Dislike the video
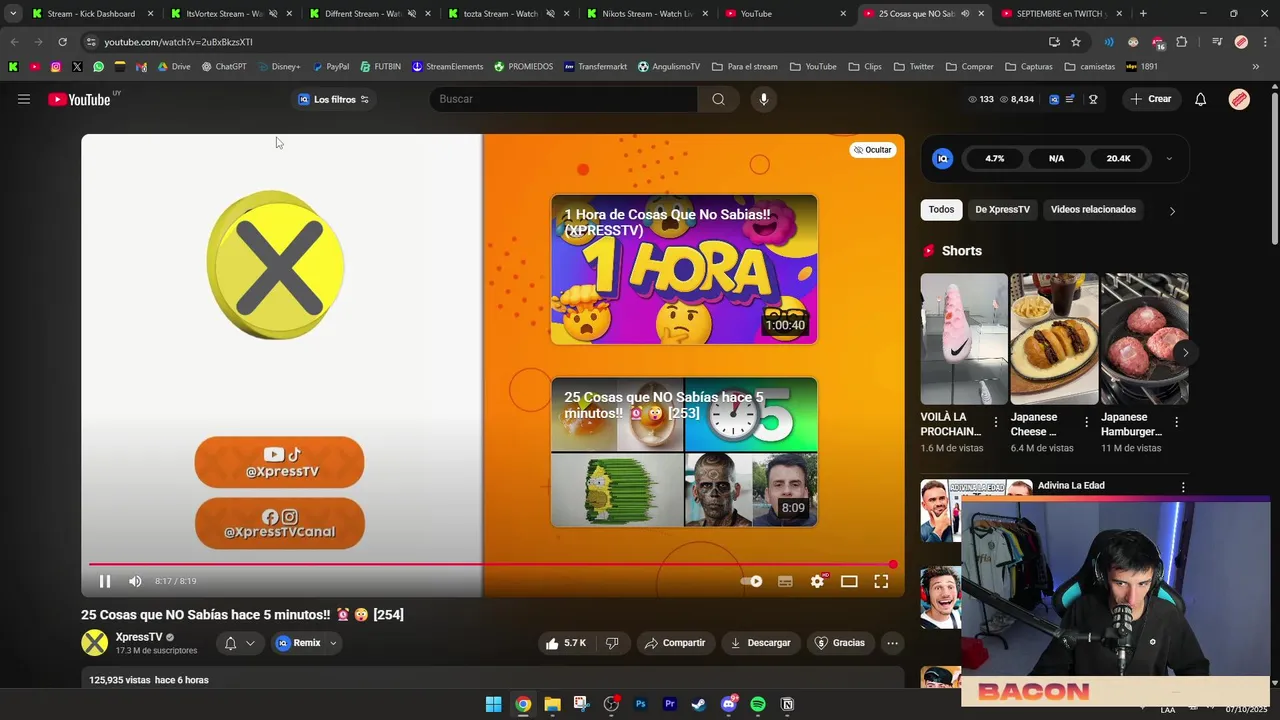The image size is (1280, 720). [x=612, y=643]
